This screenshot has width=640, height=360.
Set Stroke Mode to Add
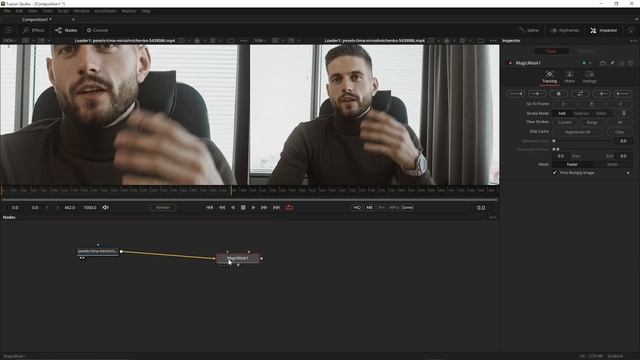pos(562,113)
